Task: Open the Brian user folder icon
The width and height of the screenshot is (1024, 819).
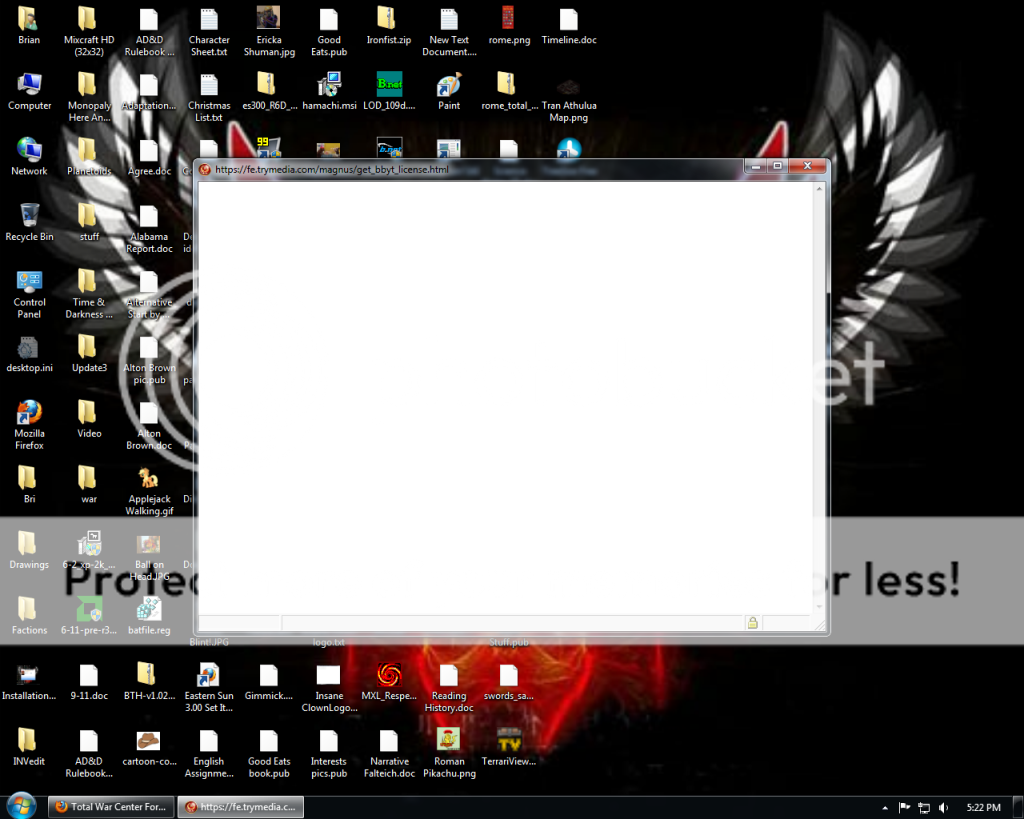Action: click(29, 20)
